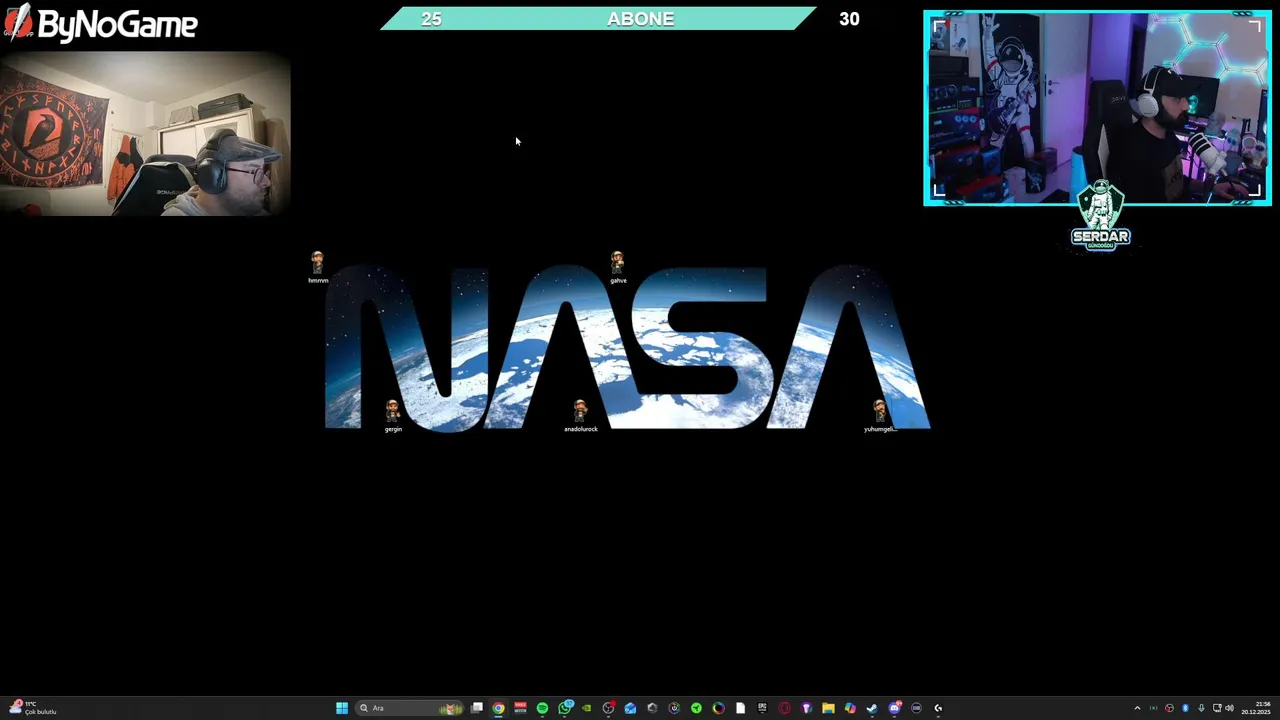Open Copilot from the taskbar
1280x720 pixels.
[x=850, y=708]
